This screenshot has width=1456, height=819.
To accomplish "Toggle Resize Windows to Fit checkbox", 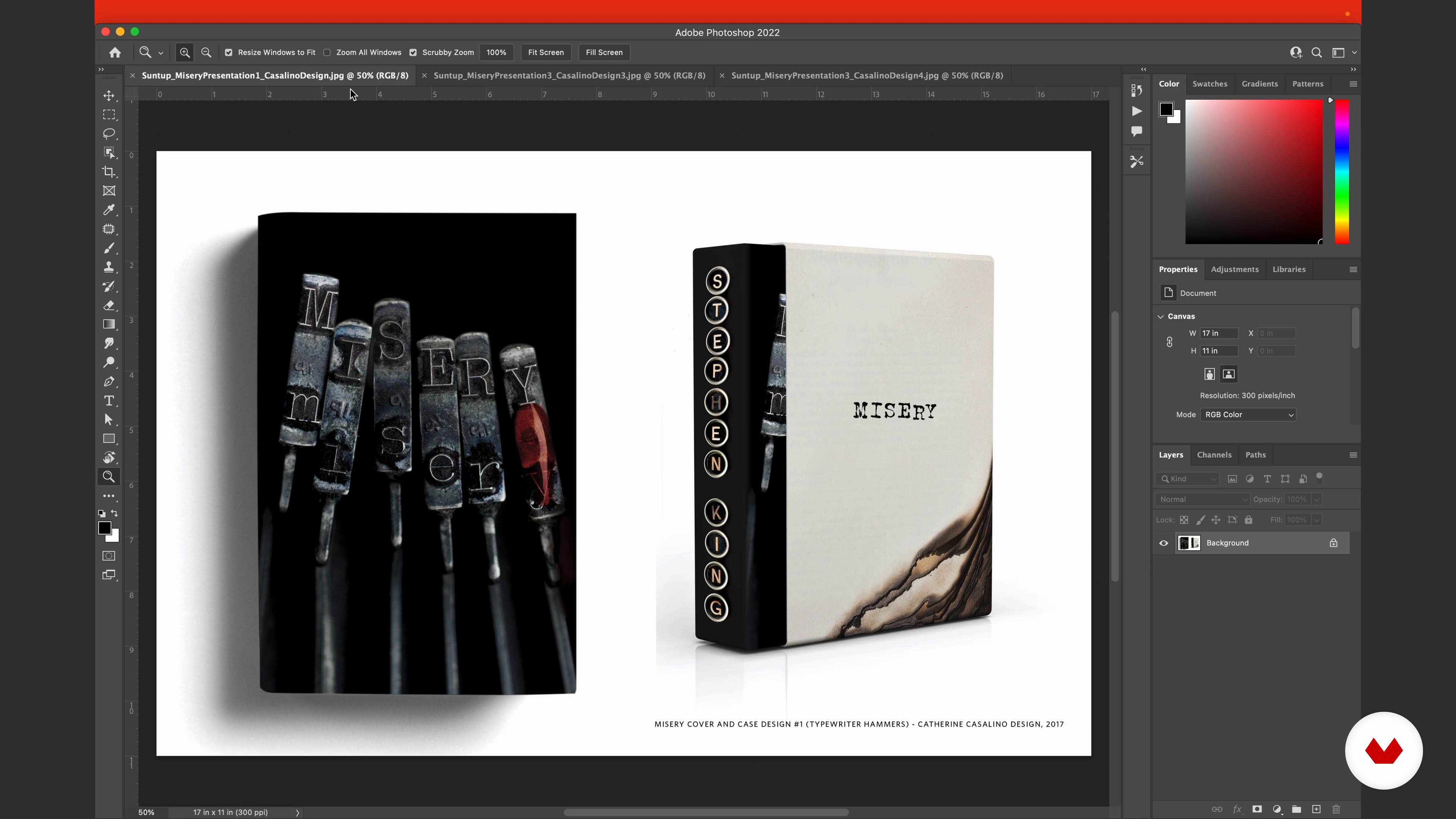I will pos(228,53).
